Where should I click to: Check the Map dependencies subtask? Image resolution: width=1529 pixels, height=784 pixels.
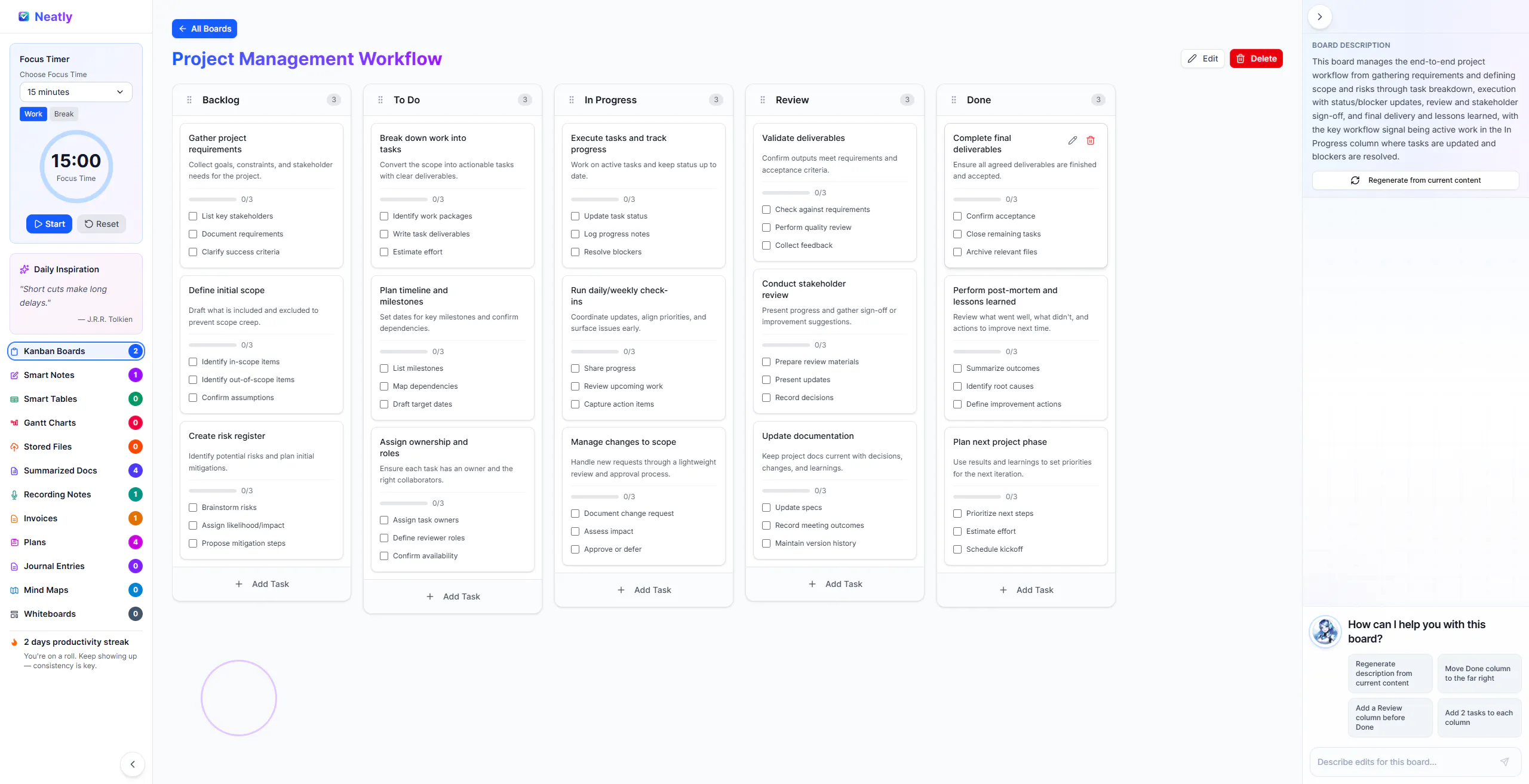(x=384, y=386)
